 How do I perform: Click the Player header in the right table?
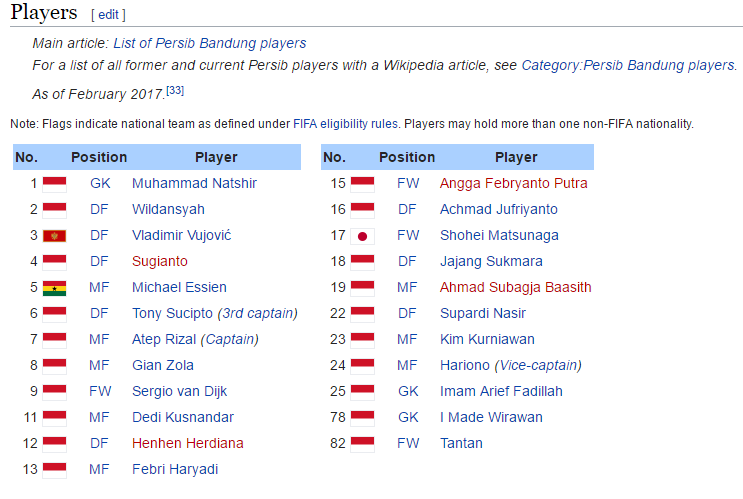[x=515, y=157]
